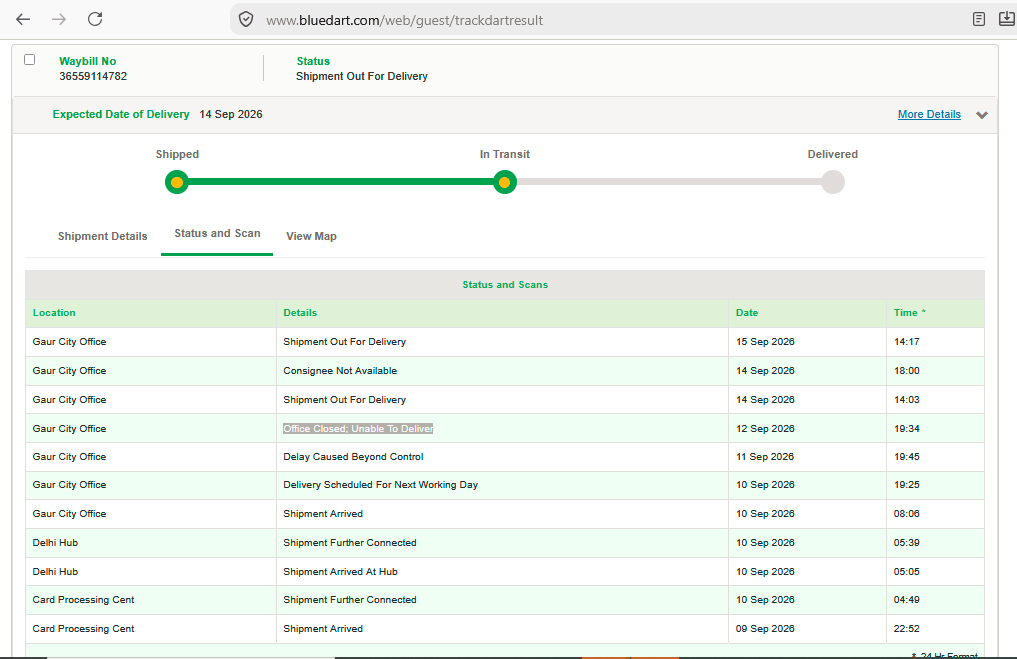Screen dimensions: 1017x659
Task: Select 'Shipment Arrived At Hub' entry
Action: pyautogui.click(x=341, y=571)
